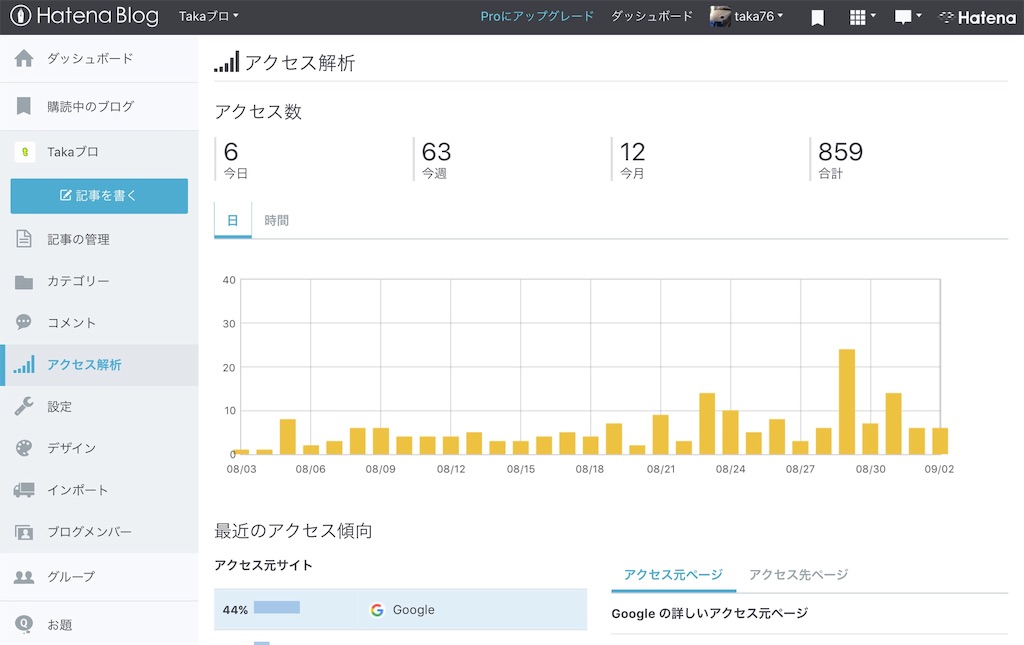The image size is (1024, 645).
Task: Click the Hatena Blog logo
Action: click(84, 16)
